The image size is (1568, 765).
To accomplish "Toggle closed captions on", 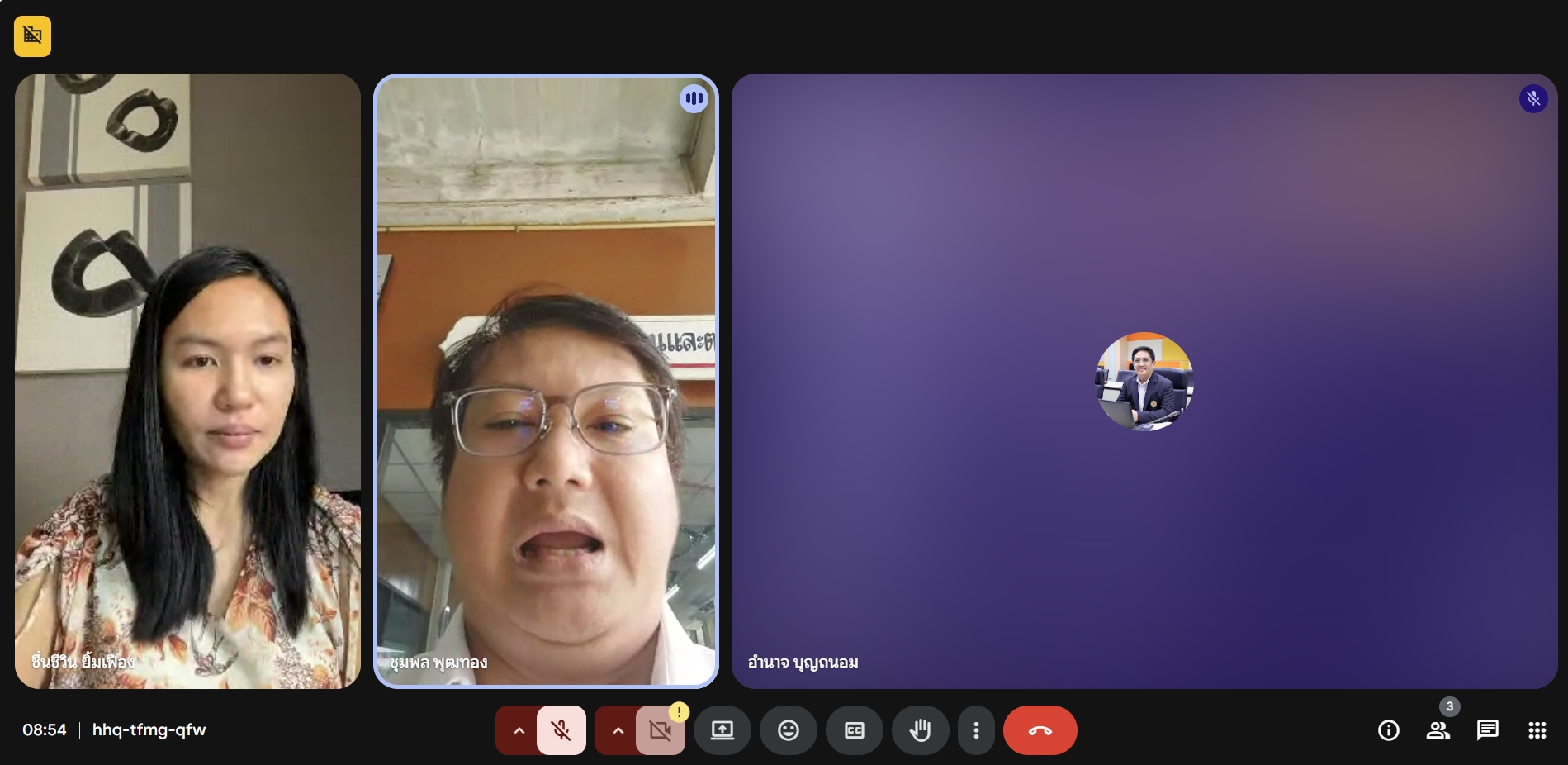I will tap(855, 730).
